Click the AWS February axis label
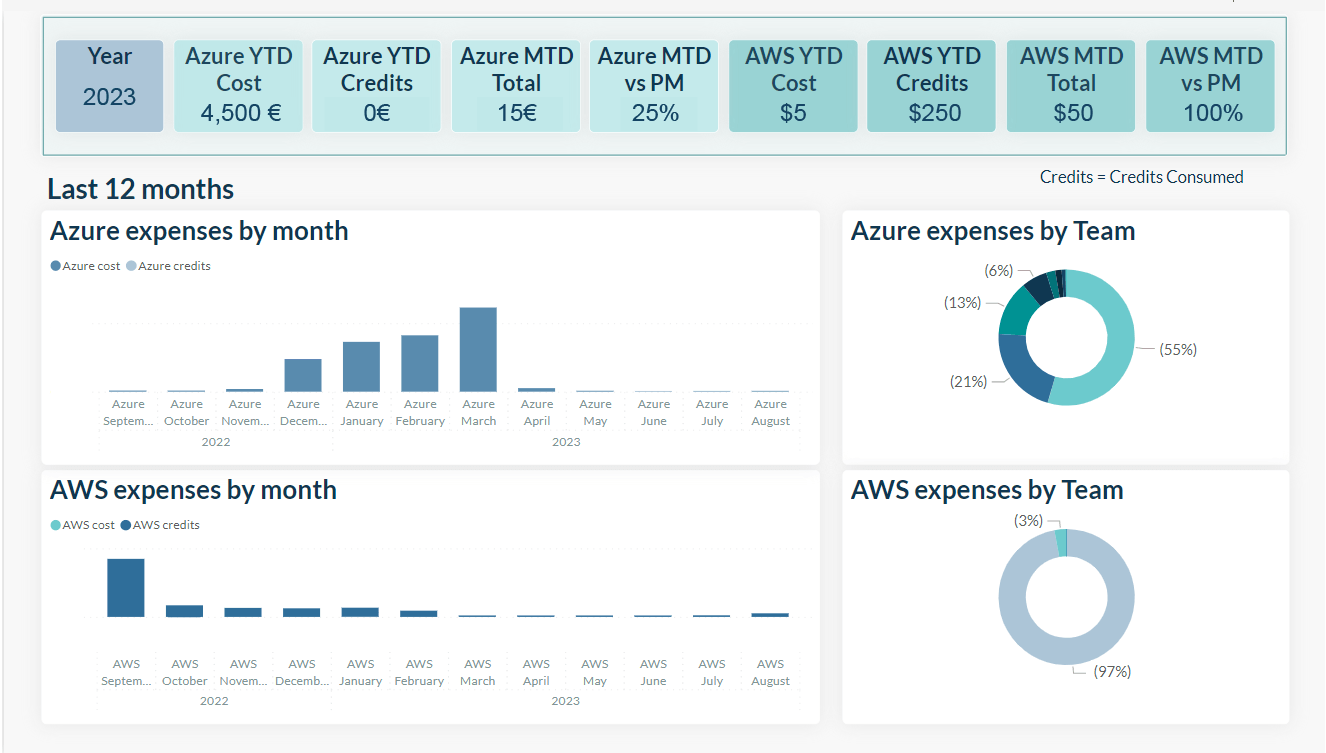 419,672
